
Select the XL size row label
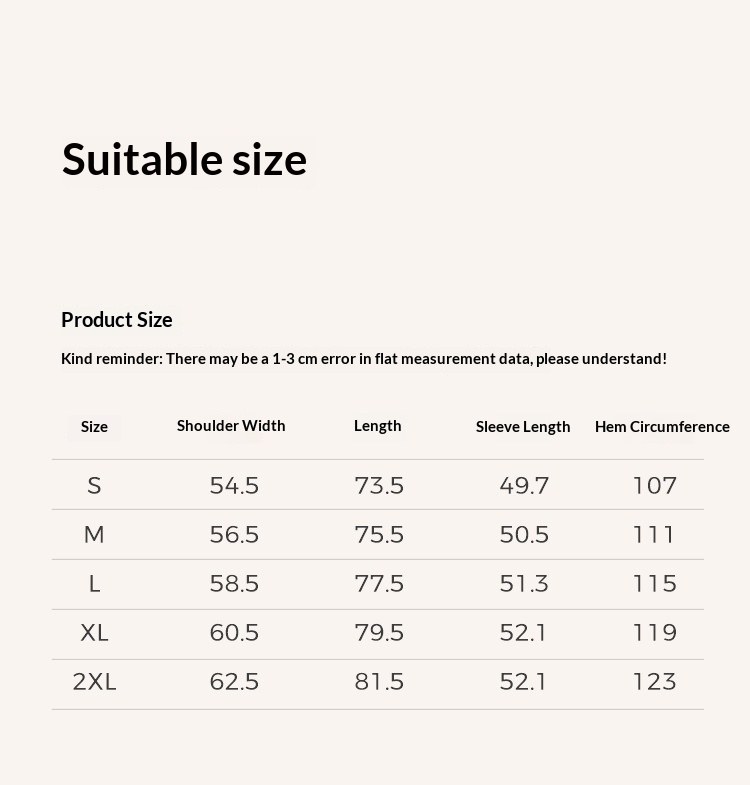point(94,633)
